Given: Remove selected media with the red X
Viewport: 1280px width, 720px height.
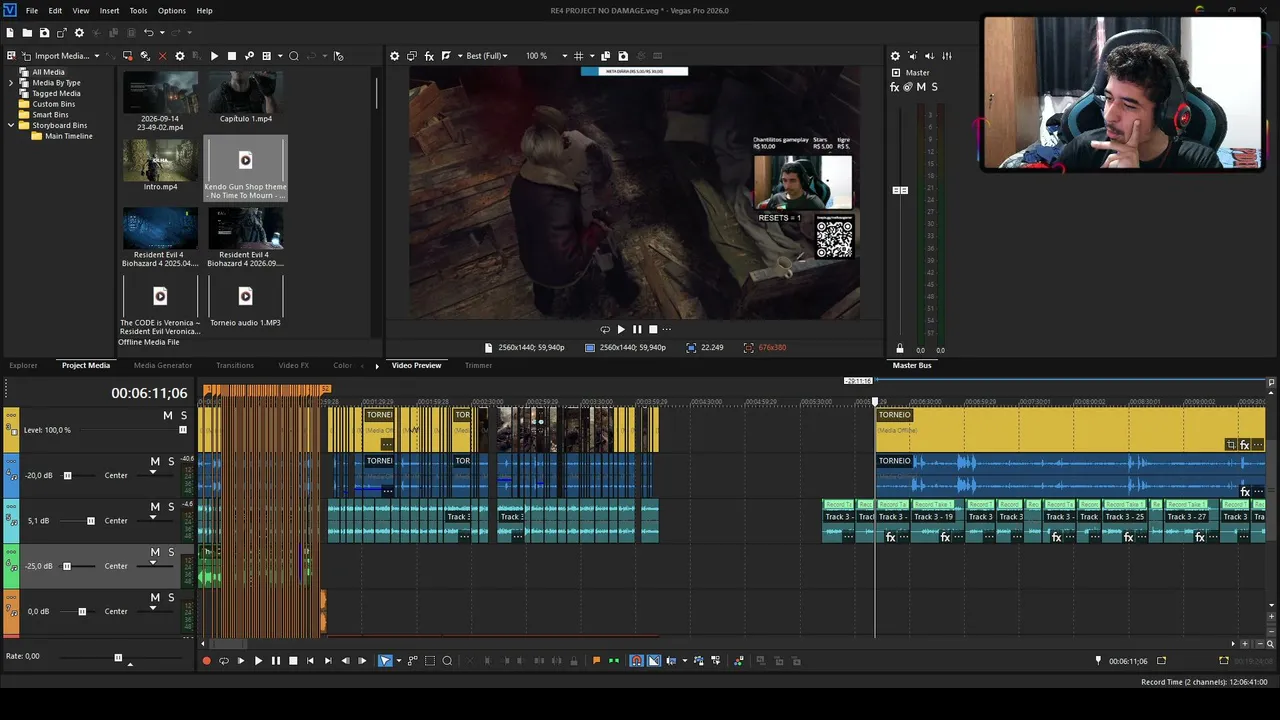Looking at the screenshot, I should click(162, 56).
